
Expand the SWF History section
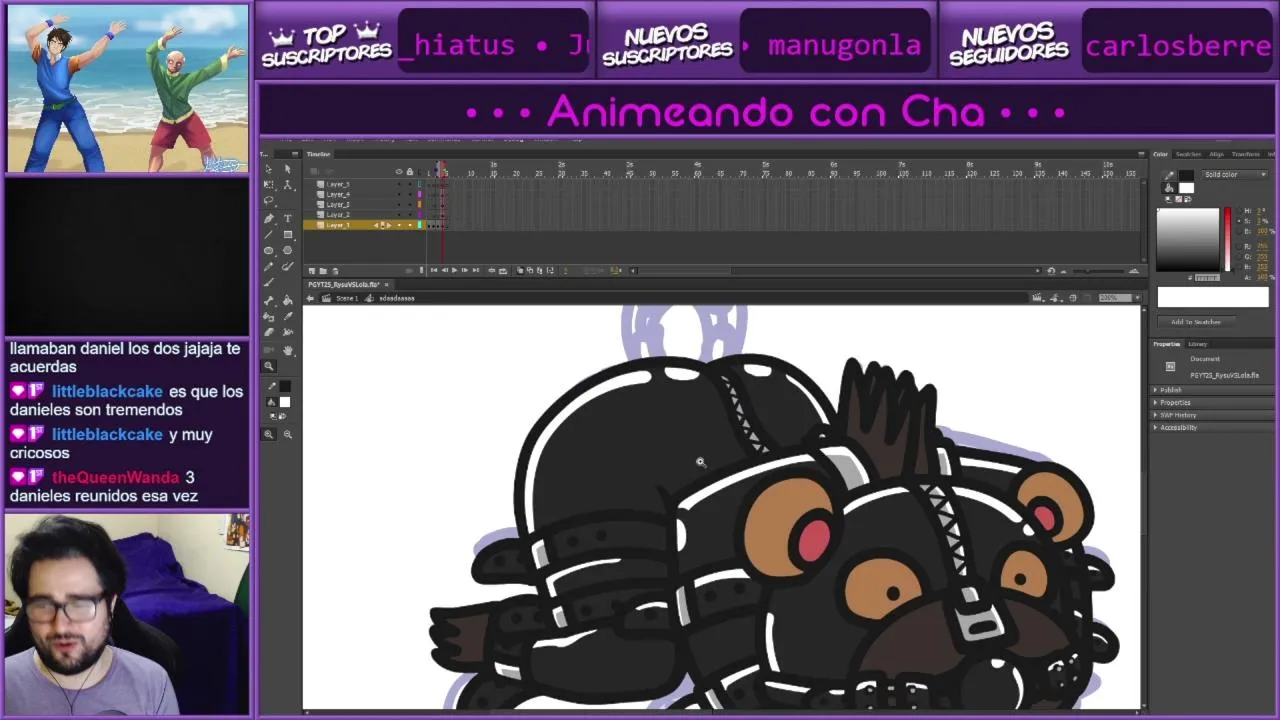coord(1155,415)
